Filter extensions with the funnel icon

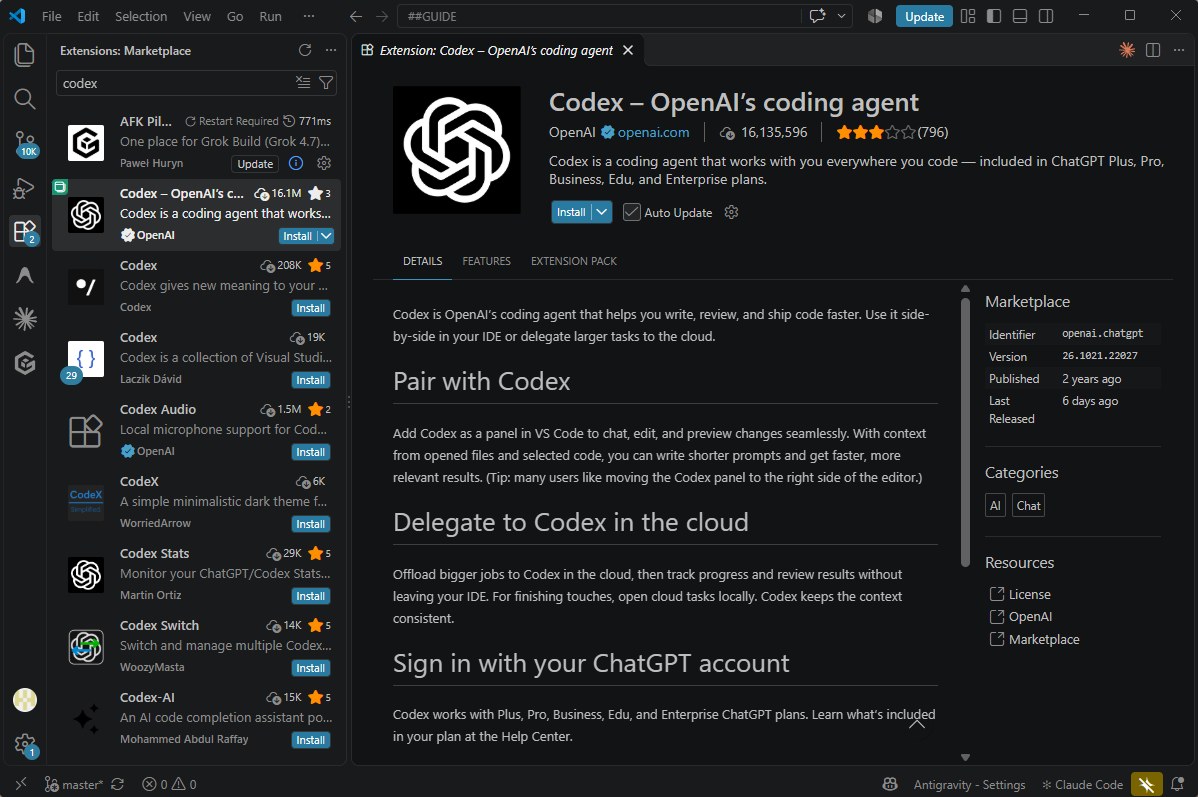point(326,83)
